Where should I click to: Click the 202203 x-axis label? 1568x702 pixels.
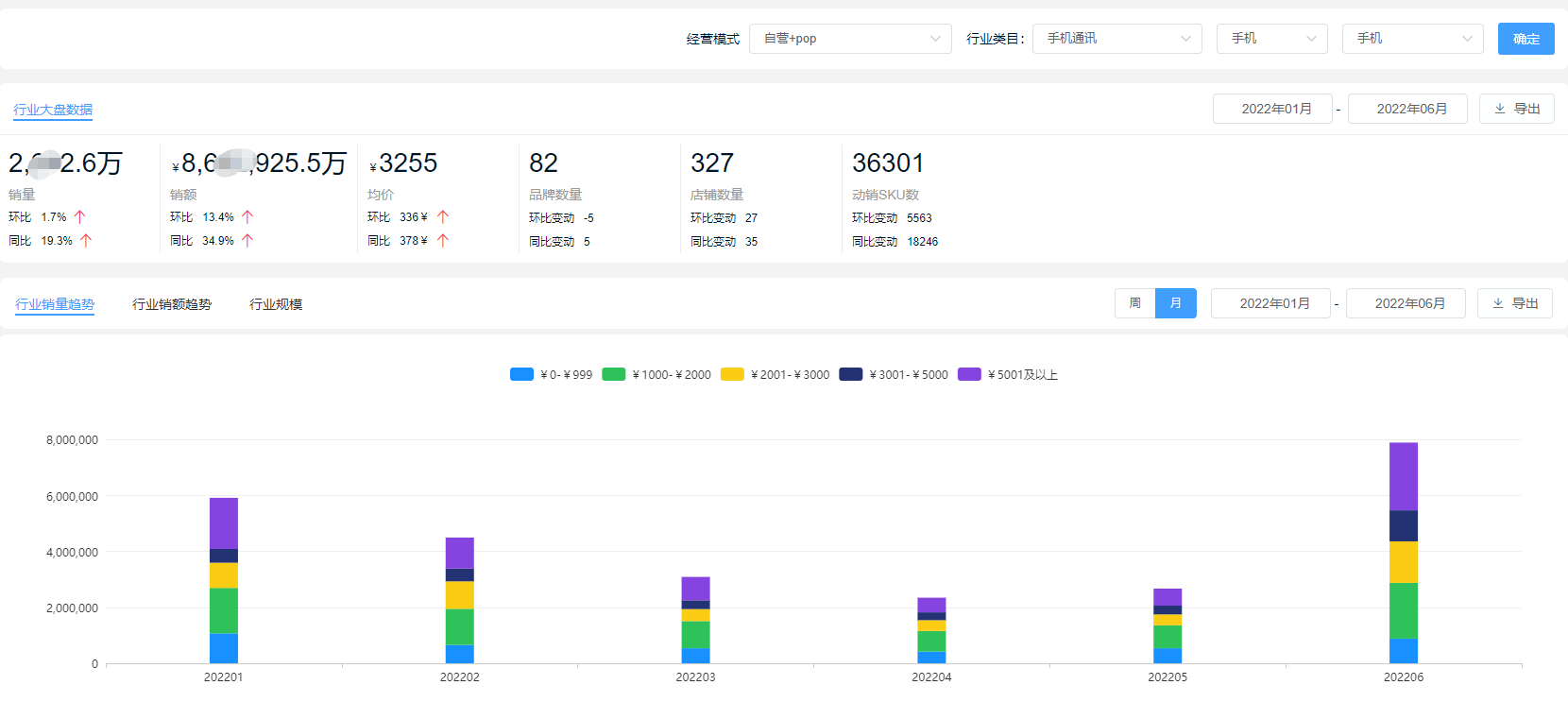point(695,677)
